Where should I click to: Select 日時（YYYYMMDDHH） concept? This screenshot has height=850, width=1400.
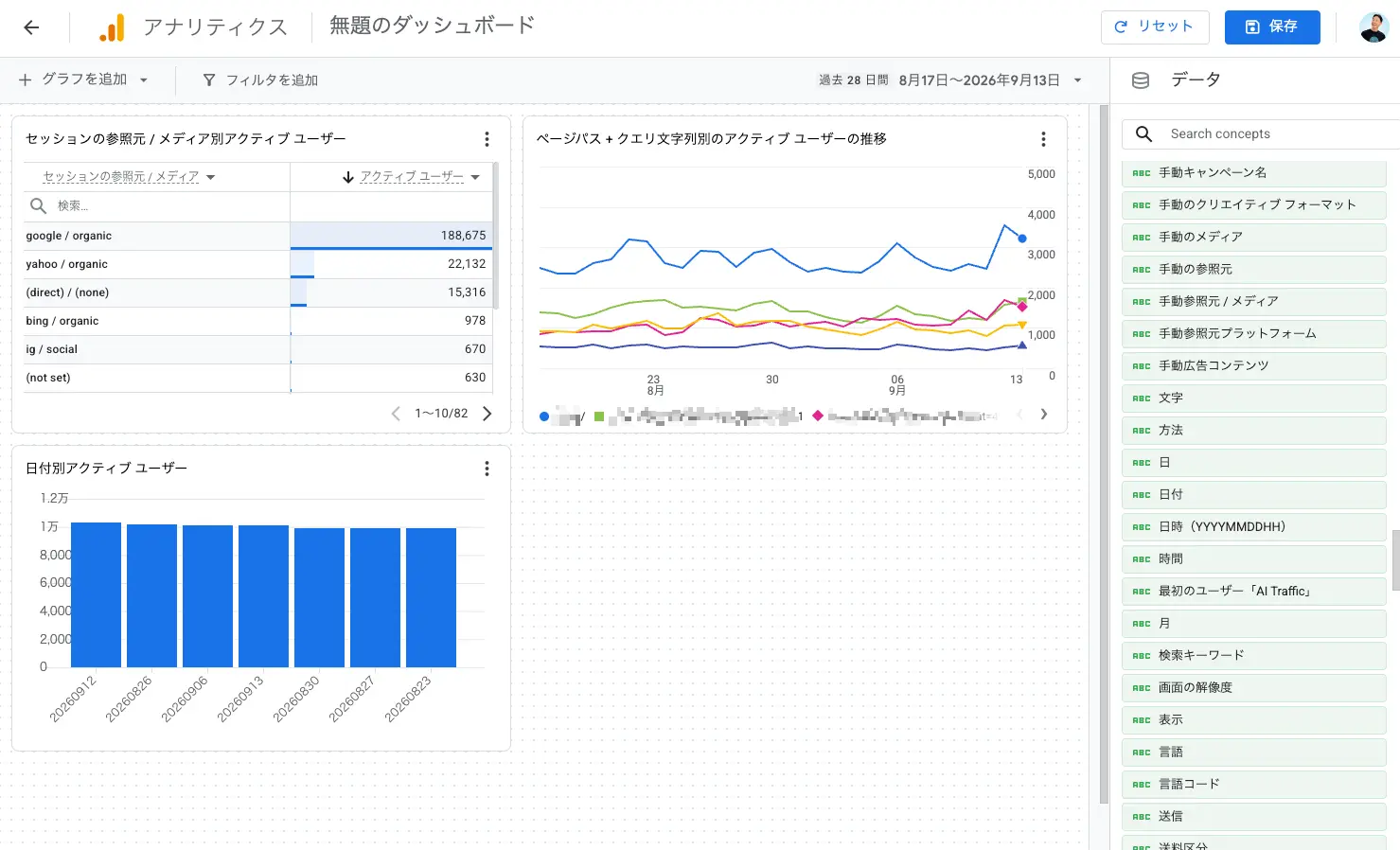(1253, 527)
